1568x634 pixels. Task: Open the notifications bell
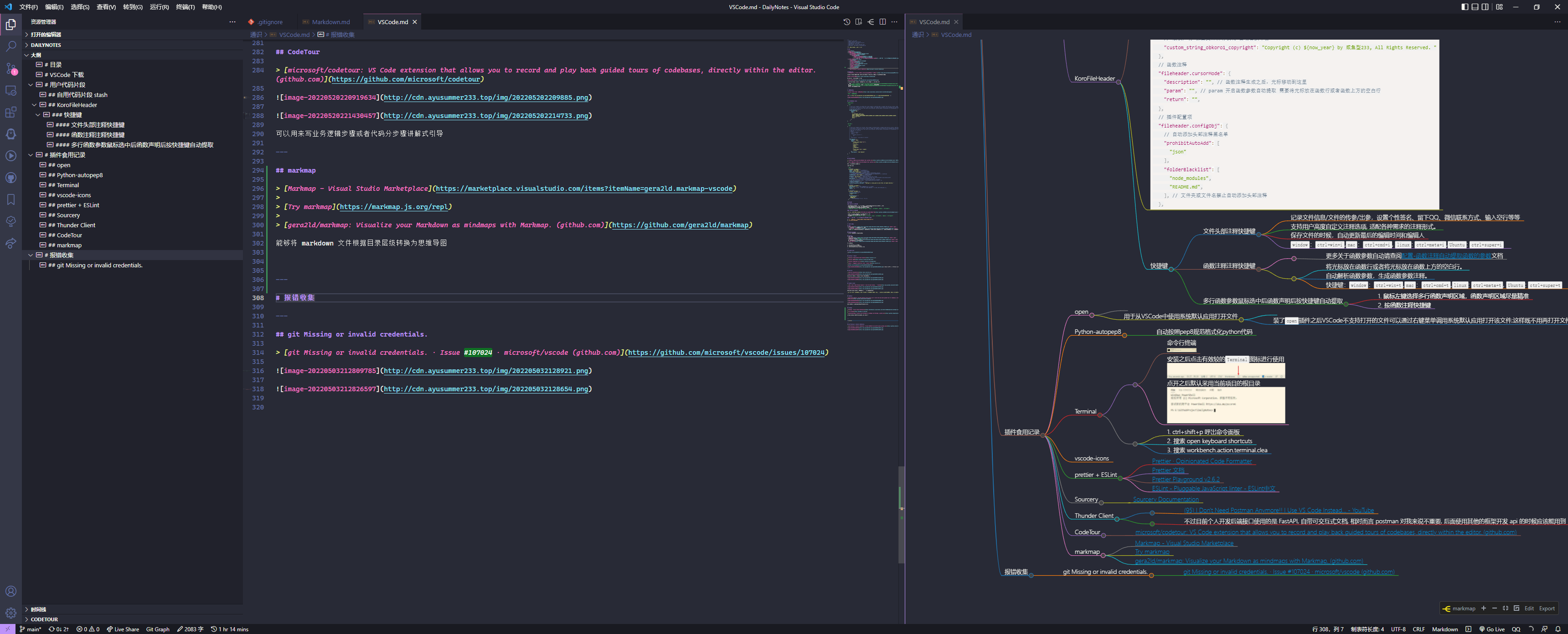[1558, 629]
